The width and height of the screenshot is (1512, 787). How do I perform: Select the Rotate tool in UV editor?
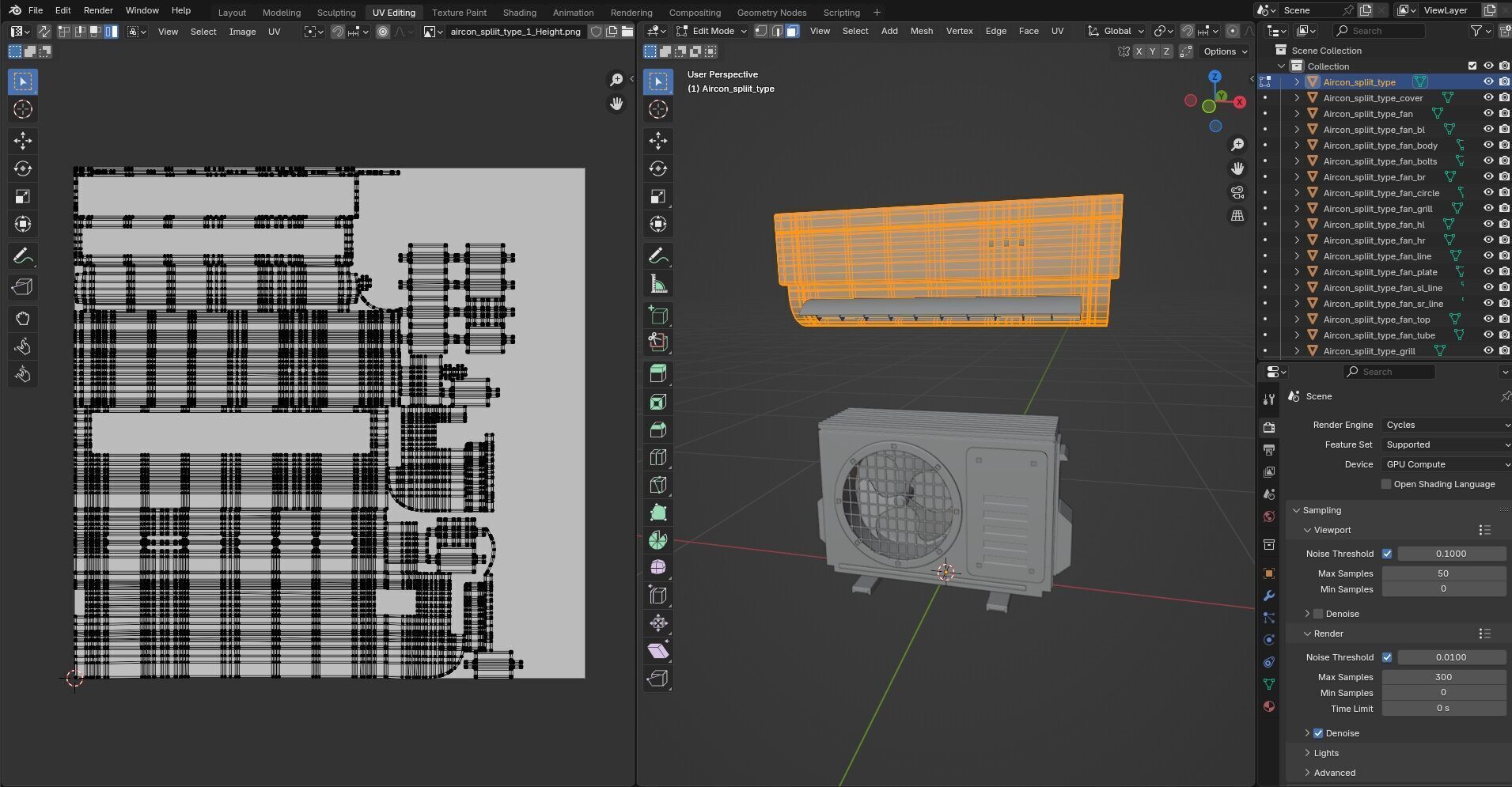tap(23, 168)
